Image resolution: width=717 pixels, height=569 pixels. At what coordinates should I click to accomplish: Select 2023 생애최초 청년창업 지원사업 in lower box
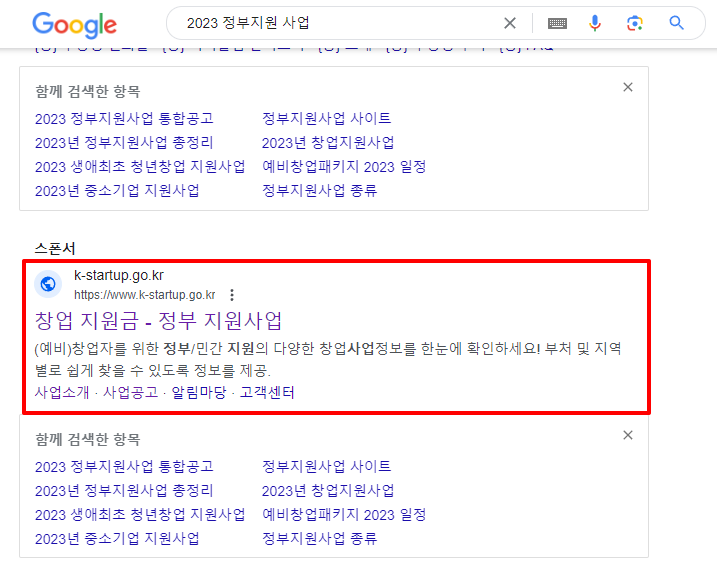140,515
